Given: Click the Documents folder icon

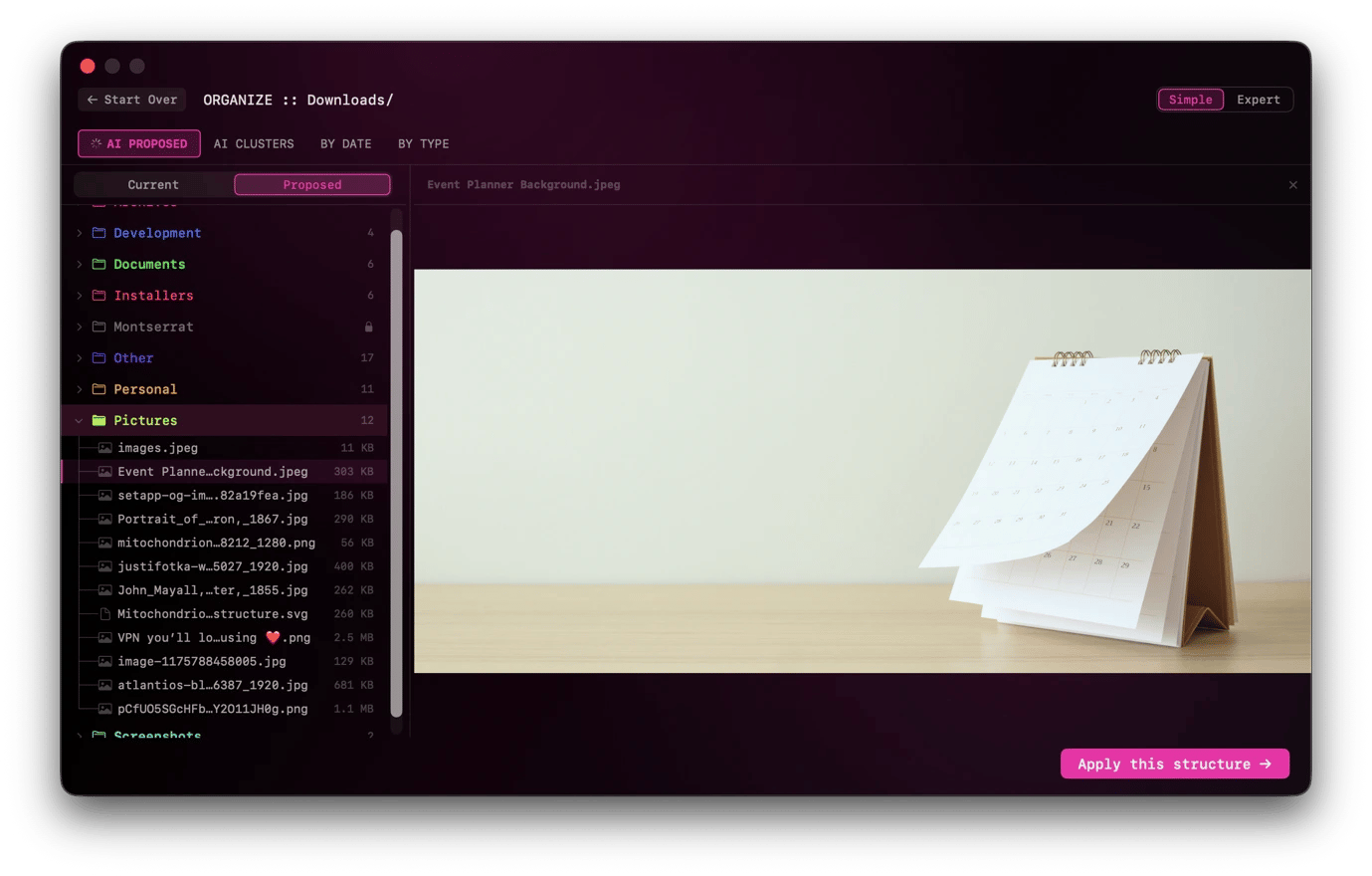Looking at the screenshot, I should click(x=99, y=264).
